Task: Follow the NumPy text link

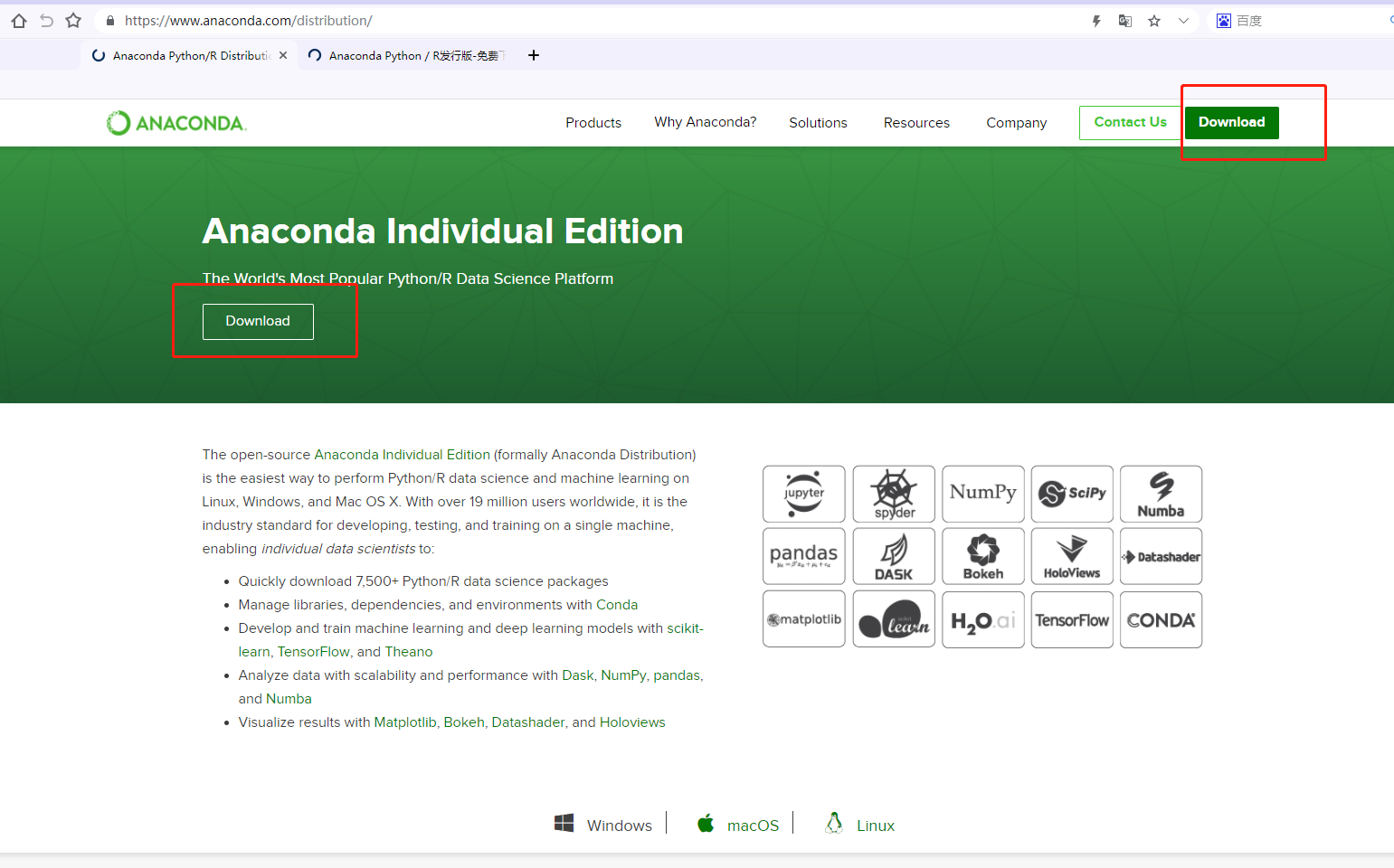Action: click(x=624, y=675)
